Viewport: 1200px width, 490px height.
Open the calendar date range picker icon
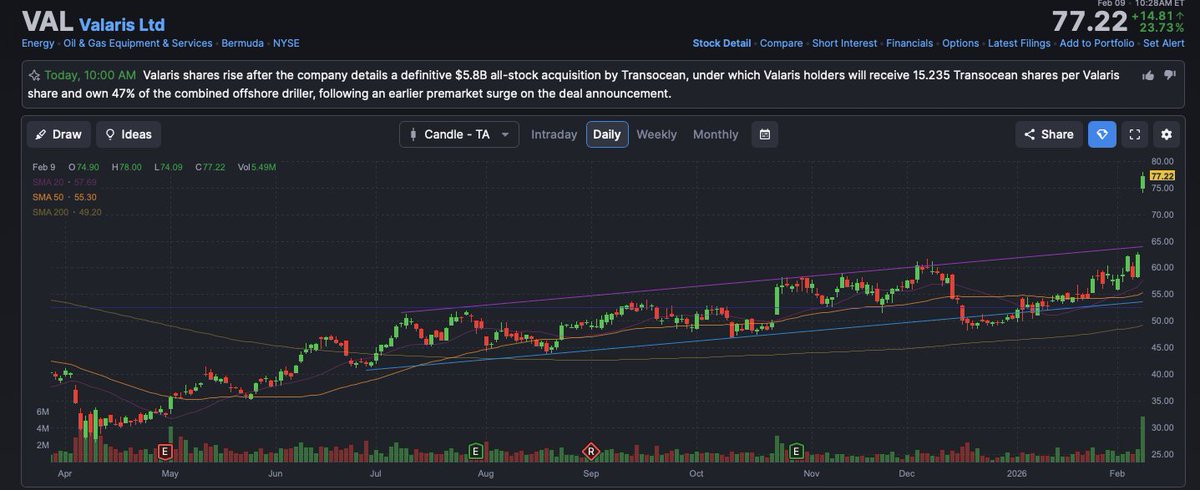coord(764,134)
